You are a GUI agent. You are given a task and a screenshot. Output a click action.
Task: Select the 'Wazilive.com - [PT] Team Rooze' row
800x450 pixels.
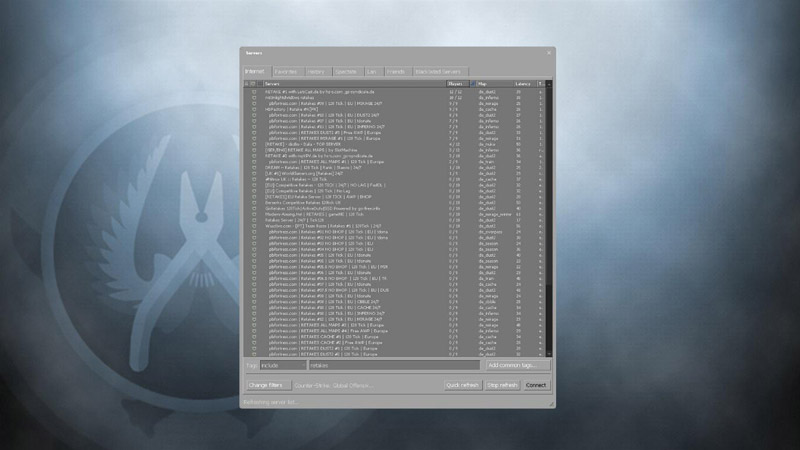pyautogui.click(x=395, y=226)
